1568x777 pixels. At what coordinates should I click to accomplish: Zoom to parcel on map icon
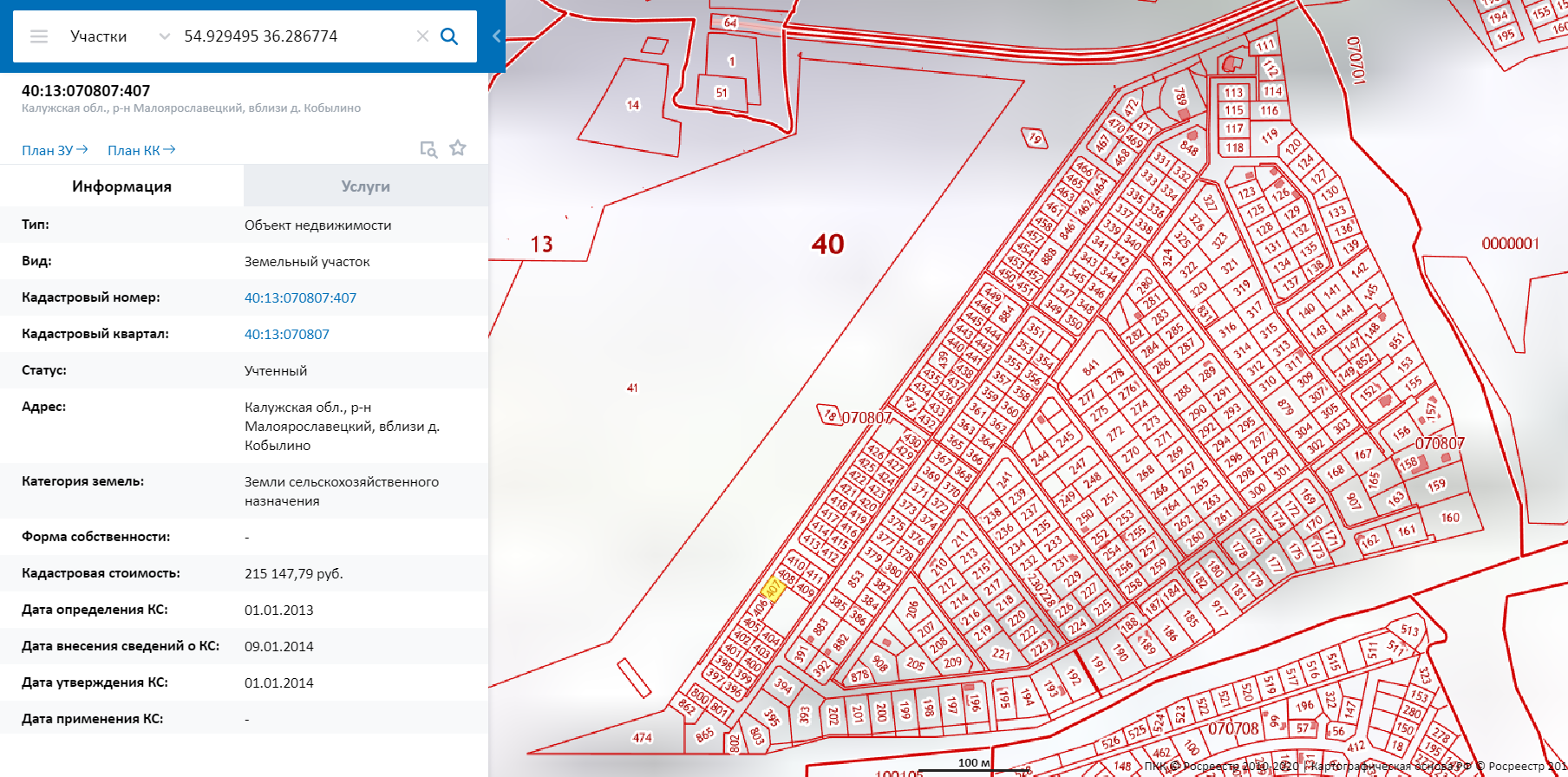(x=428, y=149)
